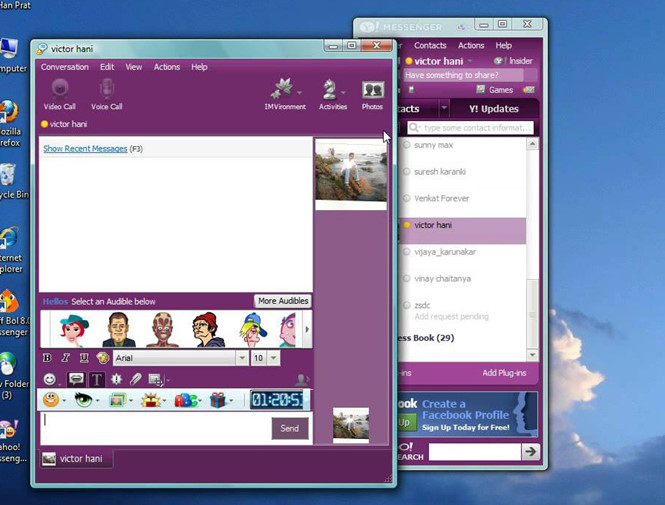Play the man in suit audible
Image resolution: width=665 pixels, height=505 pixels.
(119, 330)
